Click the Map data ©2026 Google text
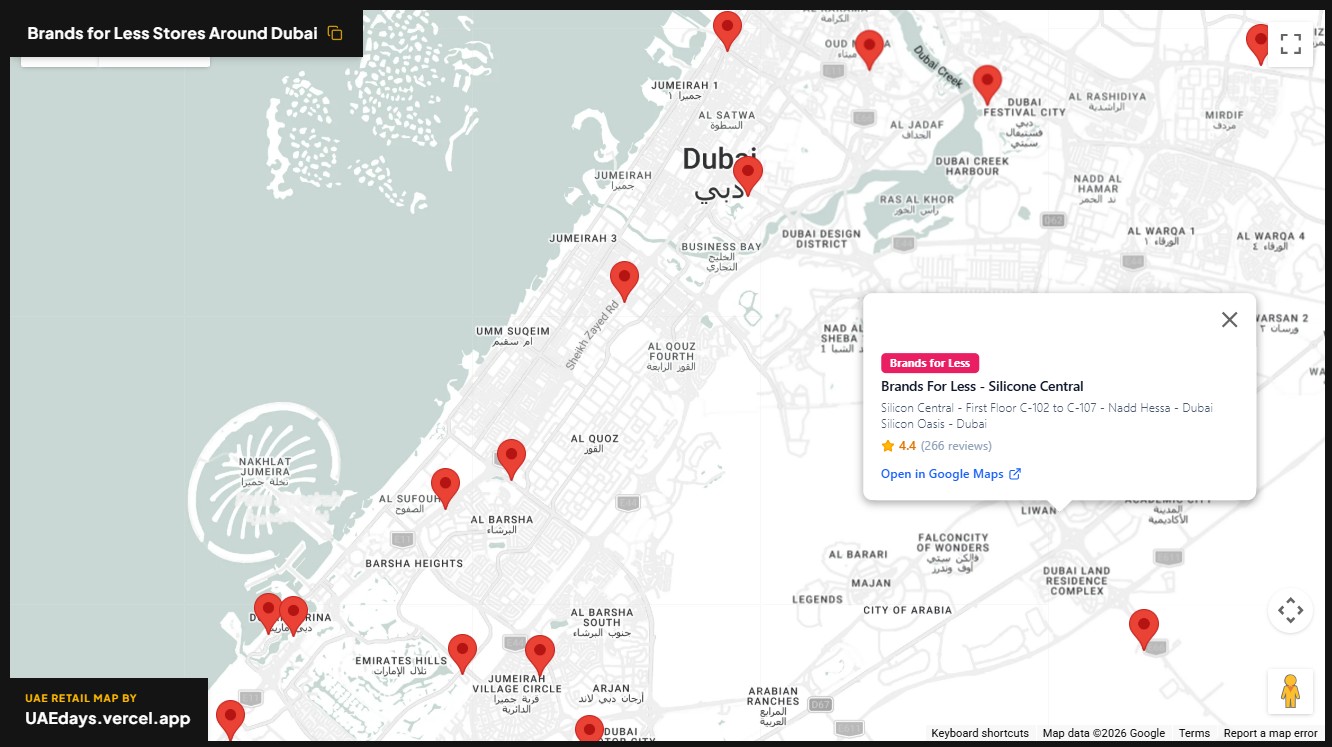 coord(1104,733)
